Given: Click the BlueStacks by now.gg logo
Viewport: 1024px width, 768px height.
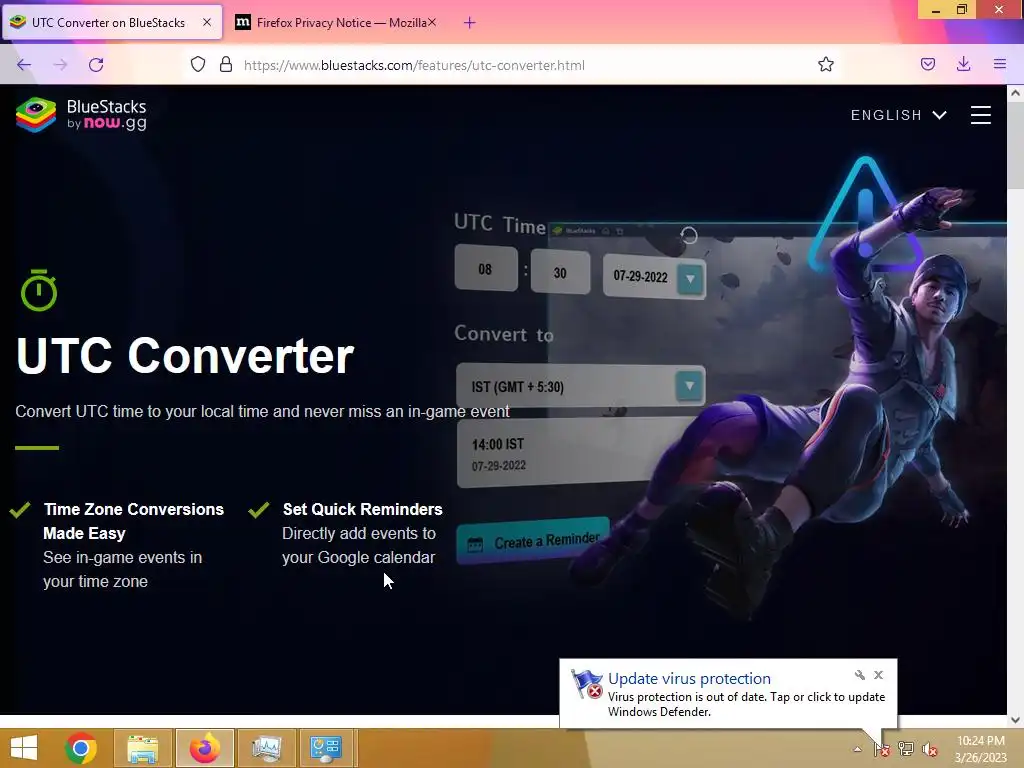Looking at the screenshot, I should click(x=81, y=115).
